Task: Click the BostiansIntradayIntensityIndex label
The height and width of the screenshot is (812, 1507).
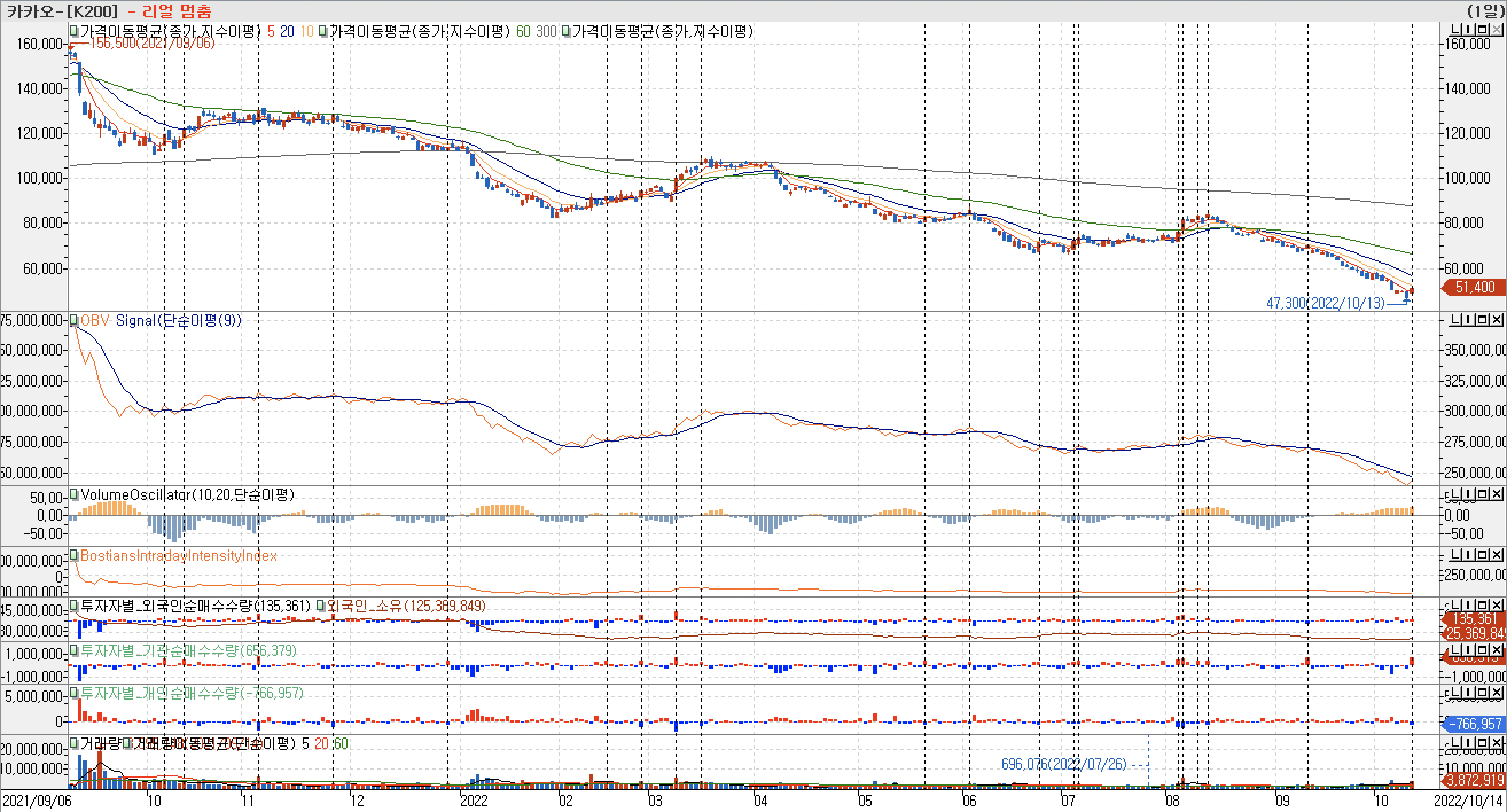Action: coord(178,555)
